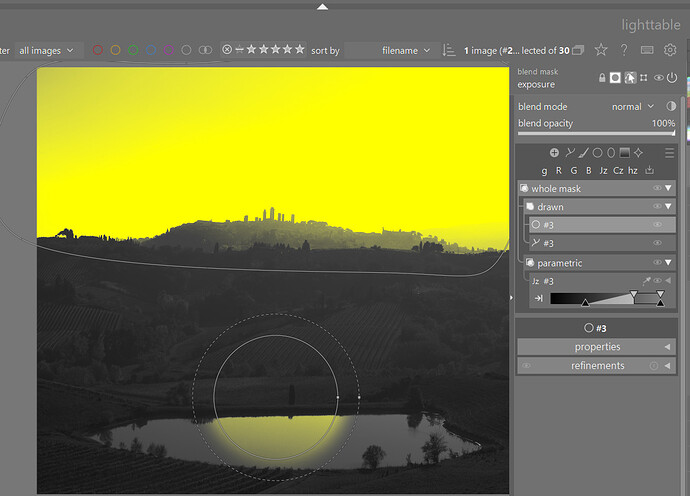Filter by red color label

tap(98, 50)
